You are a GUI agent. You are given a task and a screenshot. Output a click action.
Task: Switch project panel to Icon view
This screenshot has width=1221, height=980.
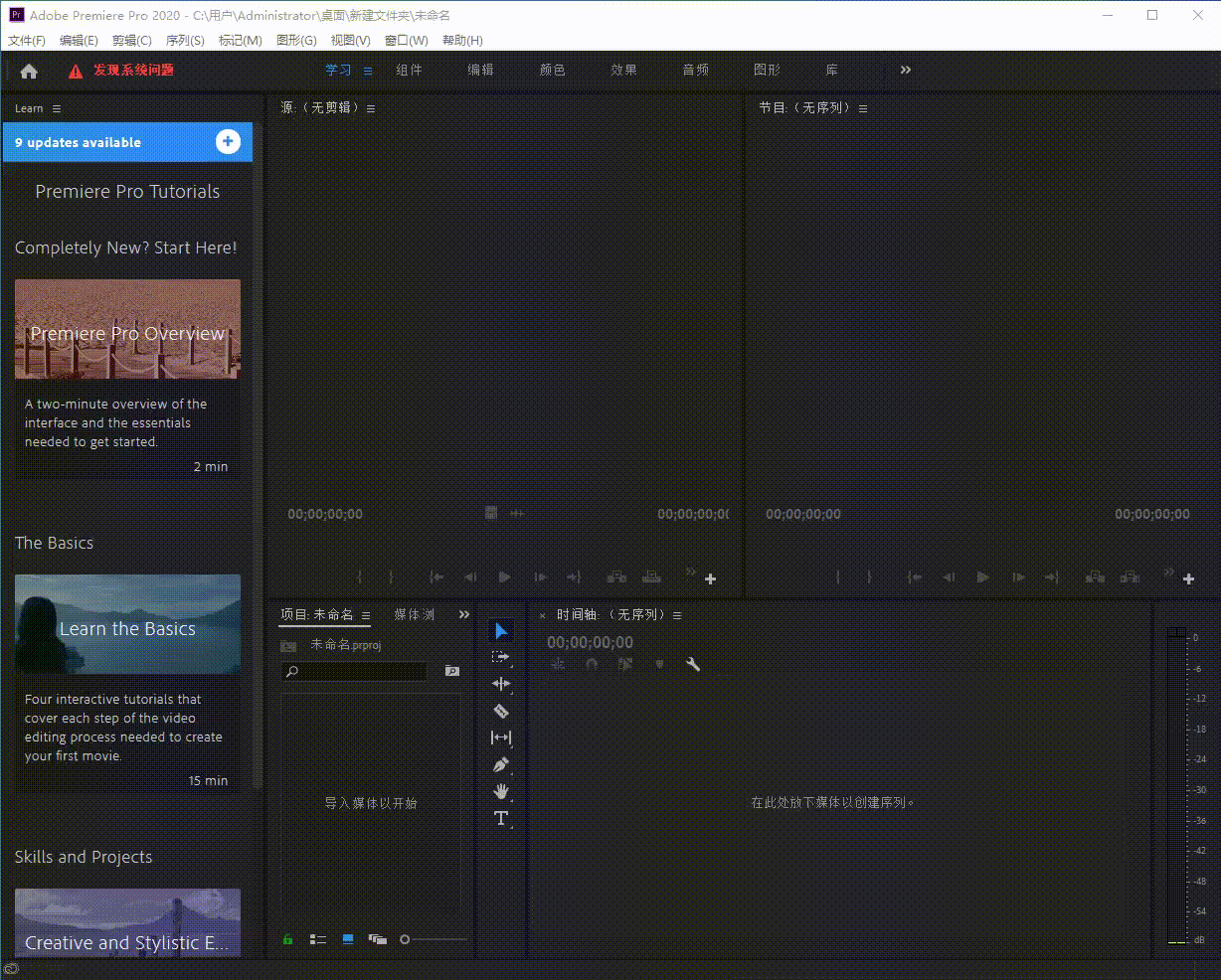coord(348,939)
